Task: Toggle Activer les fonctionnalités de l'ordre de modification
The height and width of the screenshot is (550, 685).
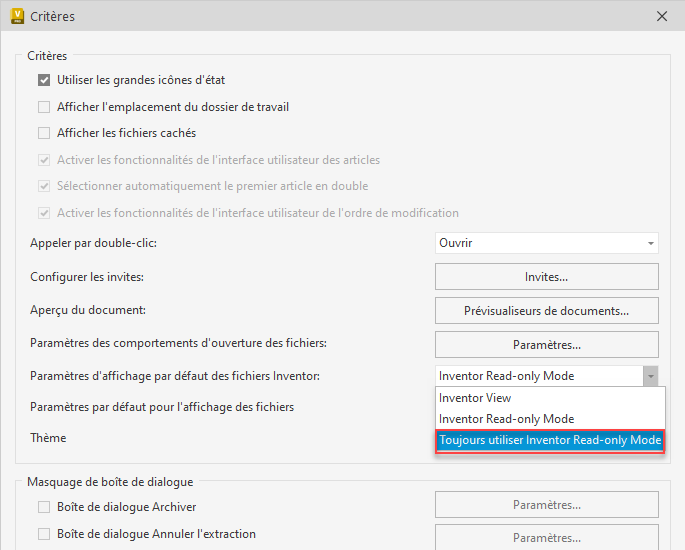Action: pyautogui.click(x=44, y=213)
